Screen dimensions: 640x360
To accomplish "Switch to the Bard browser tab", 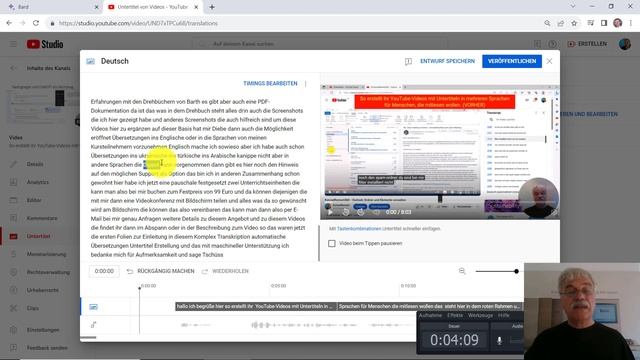I will coord(51,7).
